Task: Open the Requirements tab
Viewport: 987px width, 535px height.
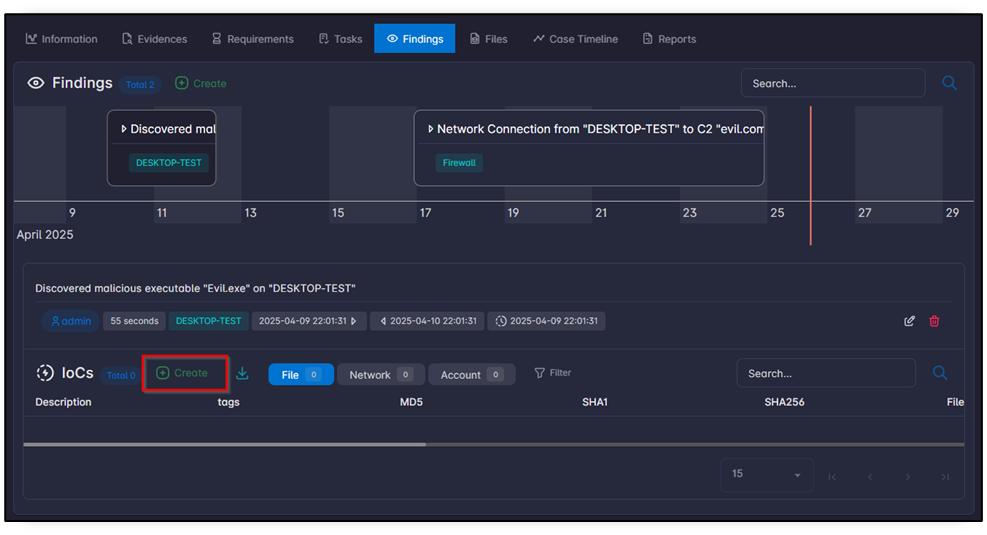Action: (252, 39)
